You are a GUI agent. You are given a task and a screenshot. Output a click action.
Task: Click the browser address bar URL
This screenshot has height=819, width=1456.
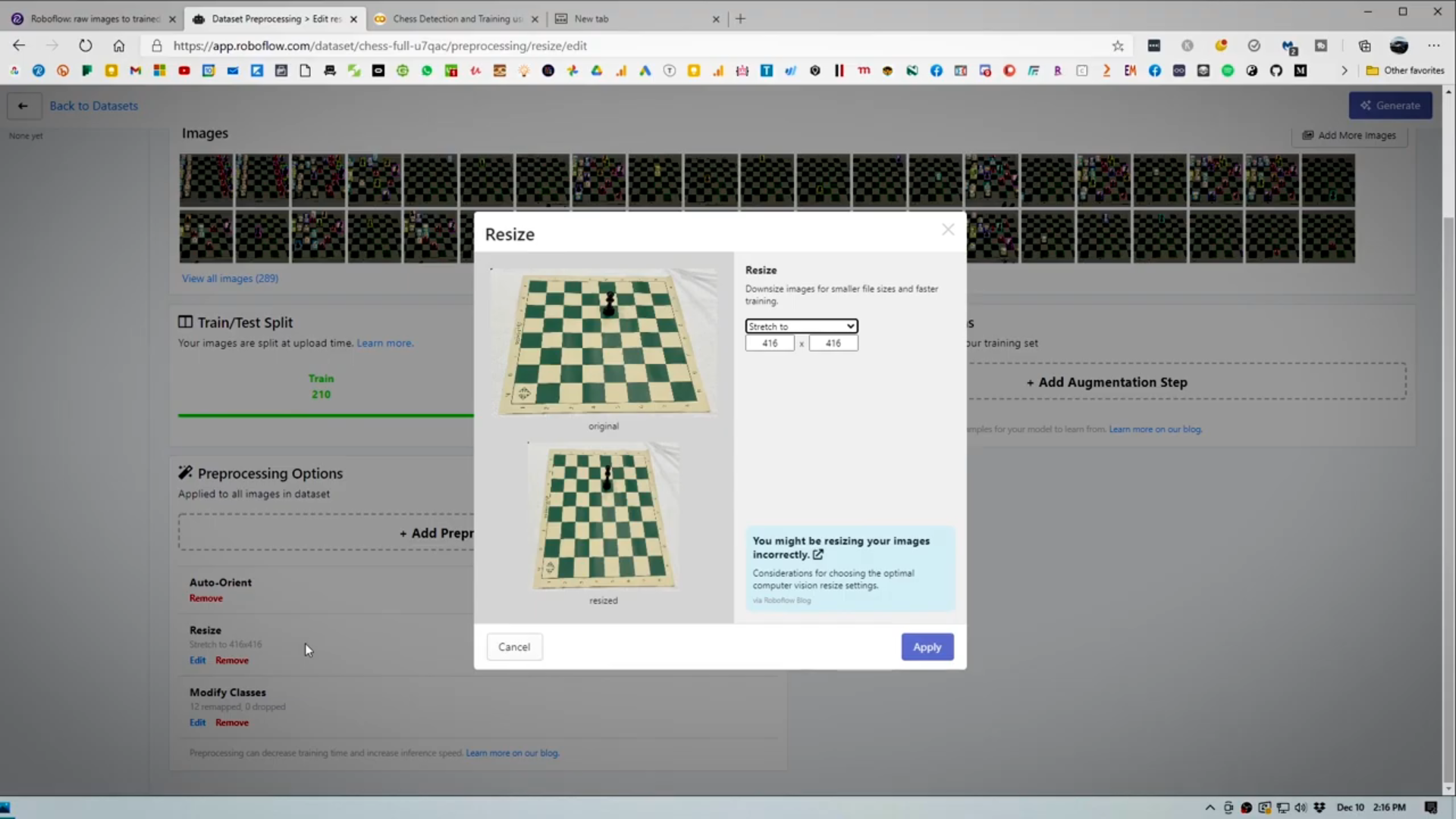(380, 45)
